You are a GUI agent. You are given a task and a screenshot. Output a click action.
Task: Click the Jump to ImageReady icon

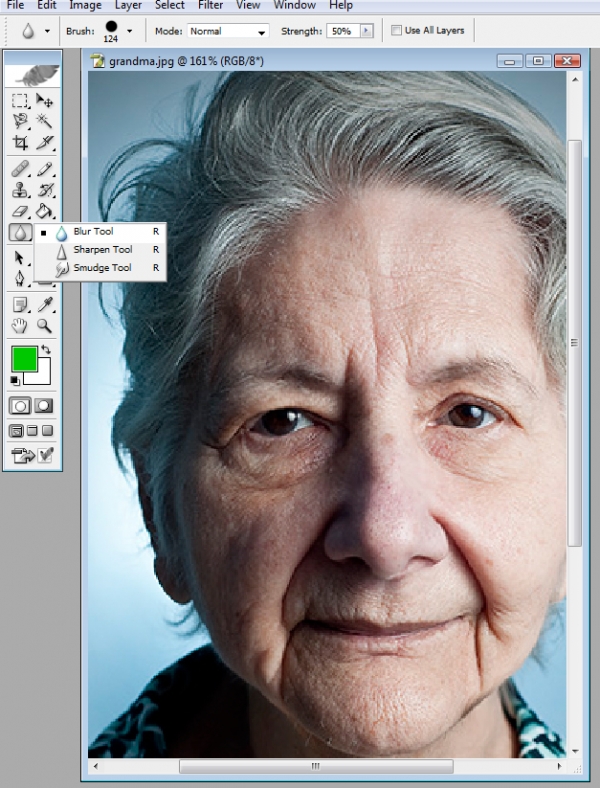(23, 455)
